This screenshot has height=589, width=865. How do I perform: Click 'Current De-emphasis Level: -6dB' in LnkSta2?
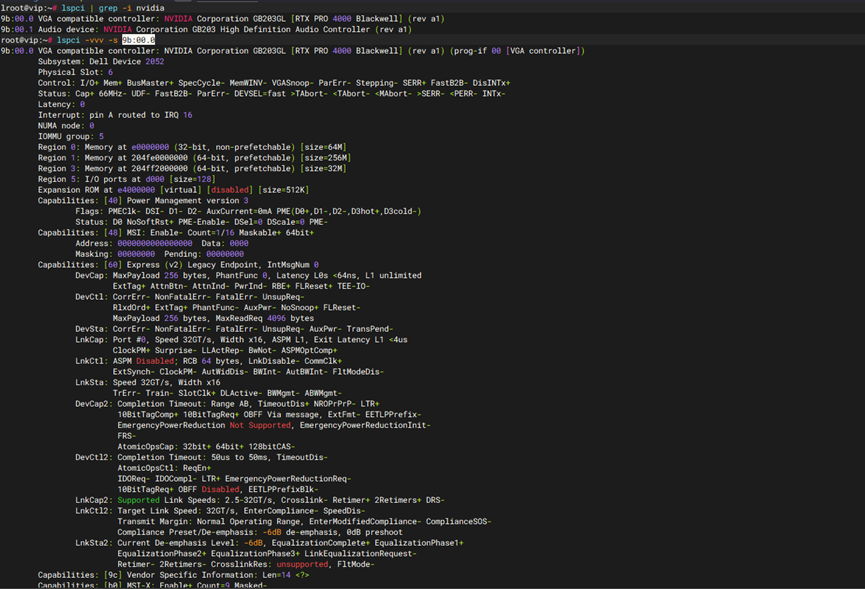(190, 543)
